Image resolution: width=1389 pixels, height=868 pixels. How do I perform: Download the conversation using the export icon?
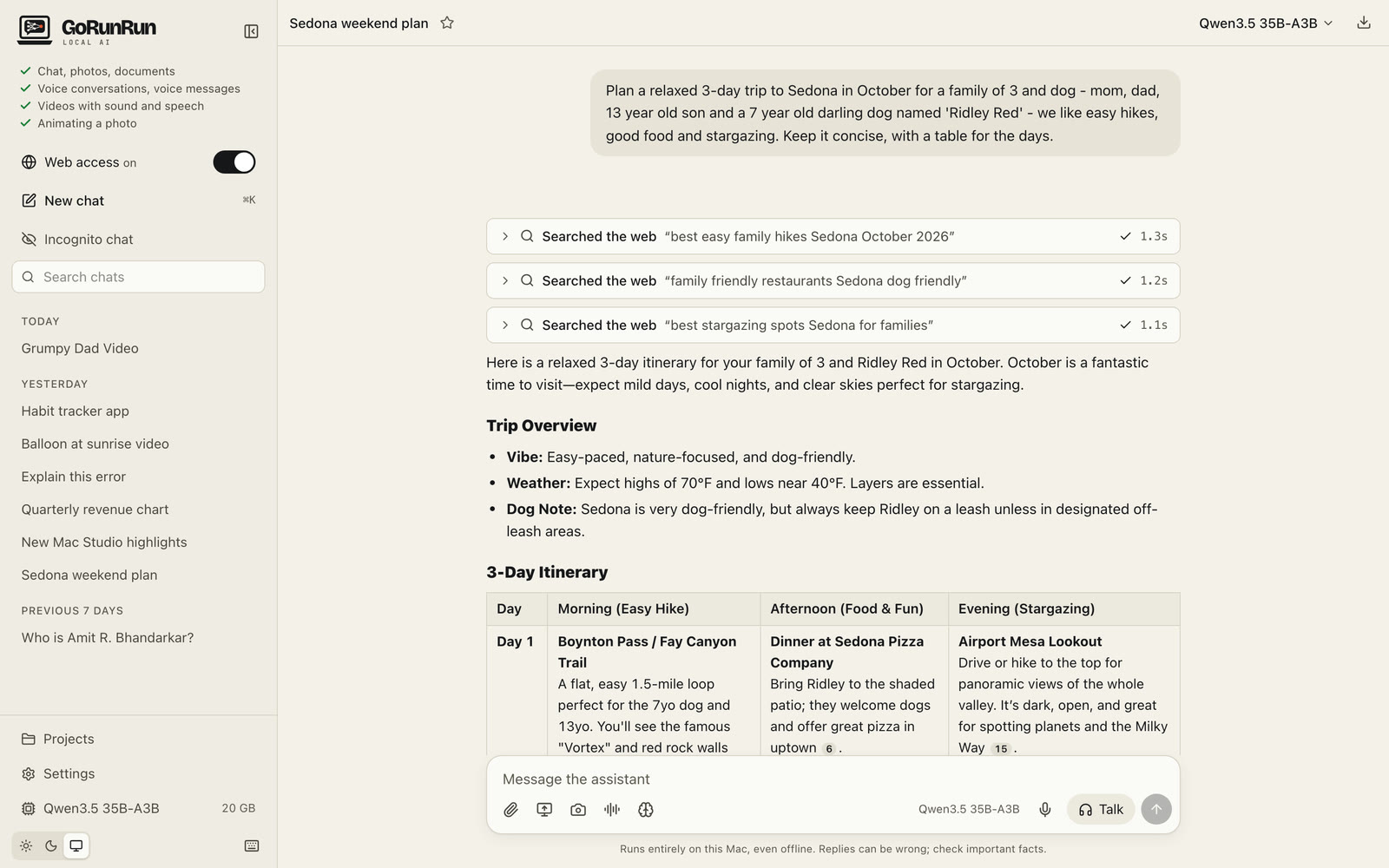tap(1364, 23)
